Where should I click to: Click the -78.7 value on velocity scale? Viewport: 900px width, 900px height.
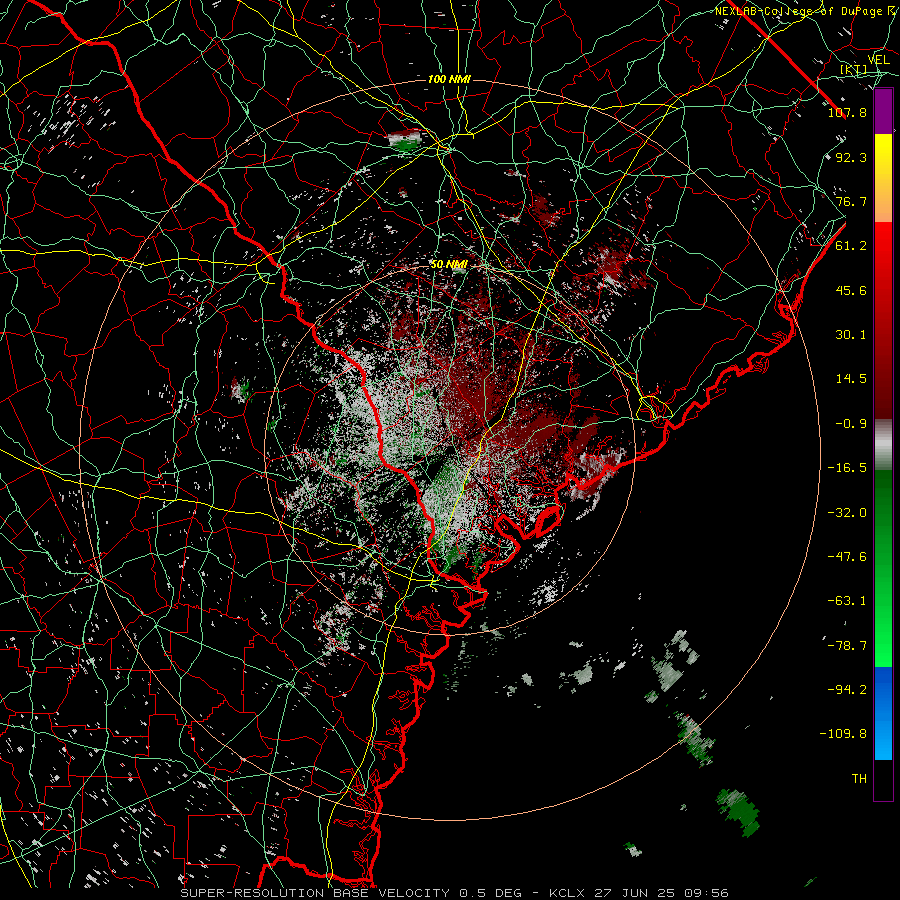tap(847, 646)
